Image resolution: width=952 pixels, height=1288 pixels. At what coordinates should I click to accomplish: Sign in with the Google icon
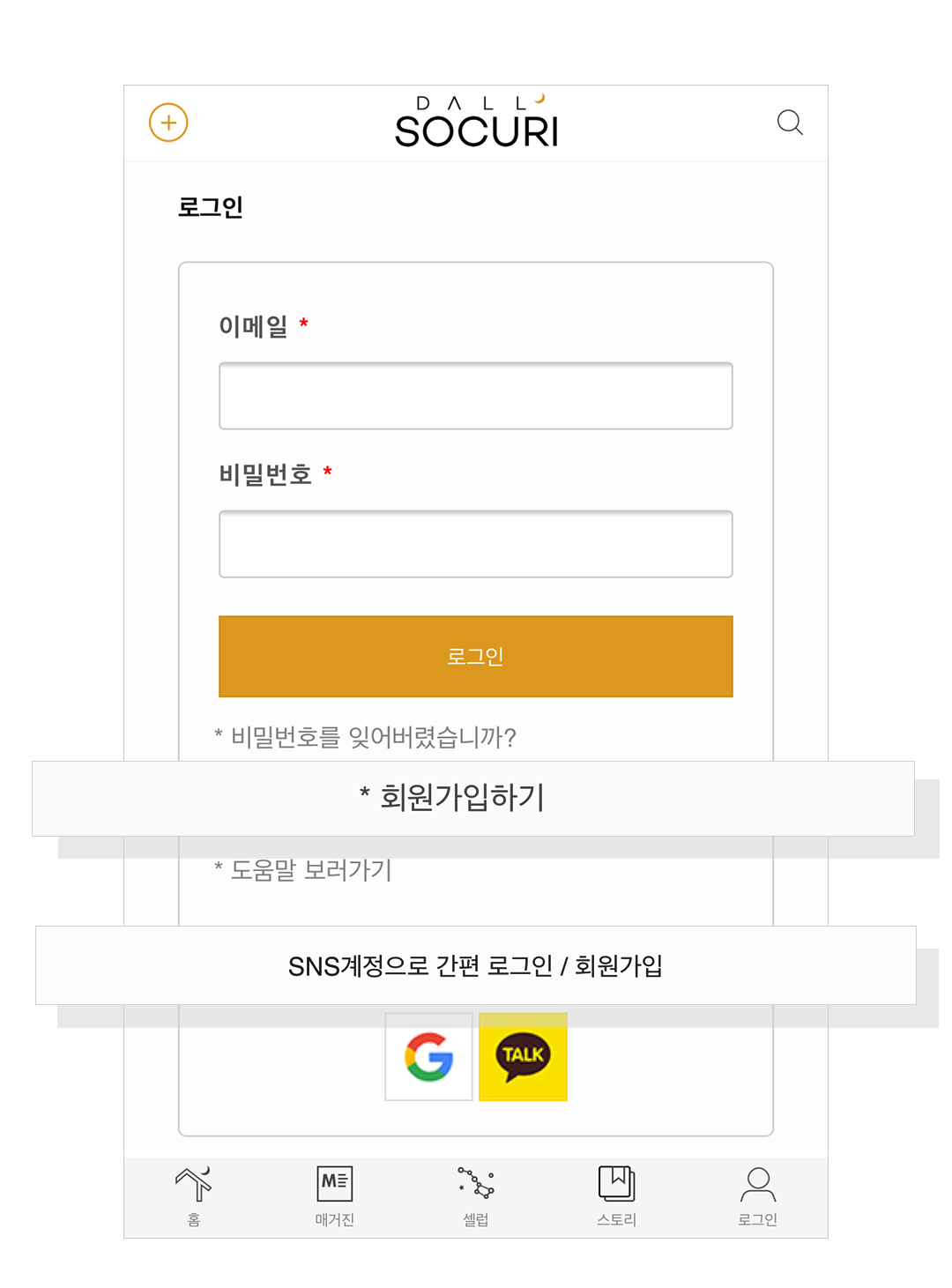click(429, 1057)
